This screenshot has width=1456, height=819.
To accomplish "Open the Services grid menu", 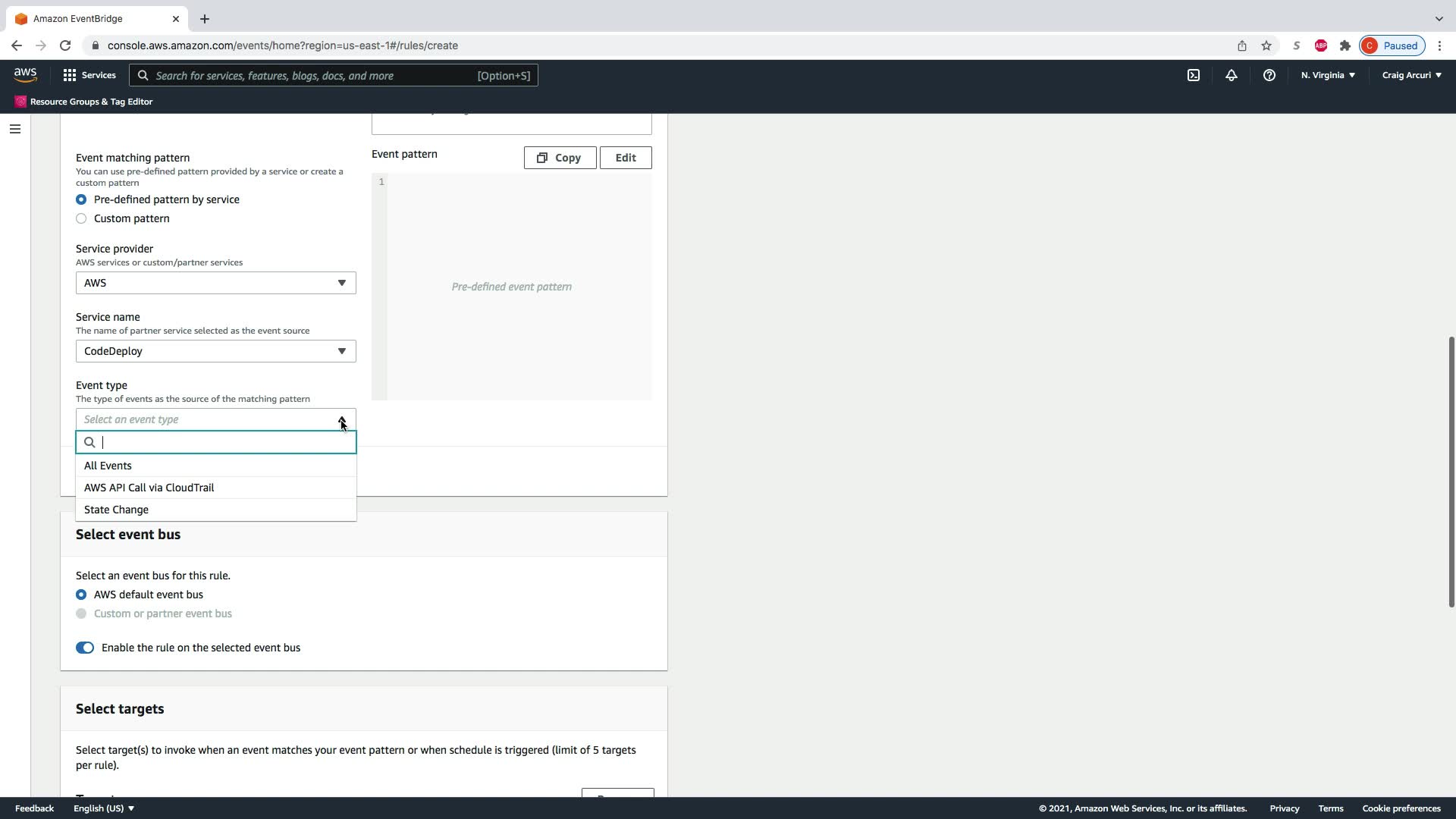I will [x=89, y=75].
